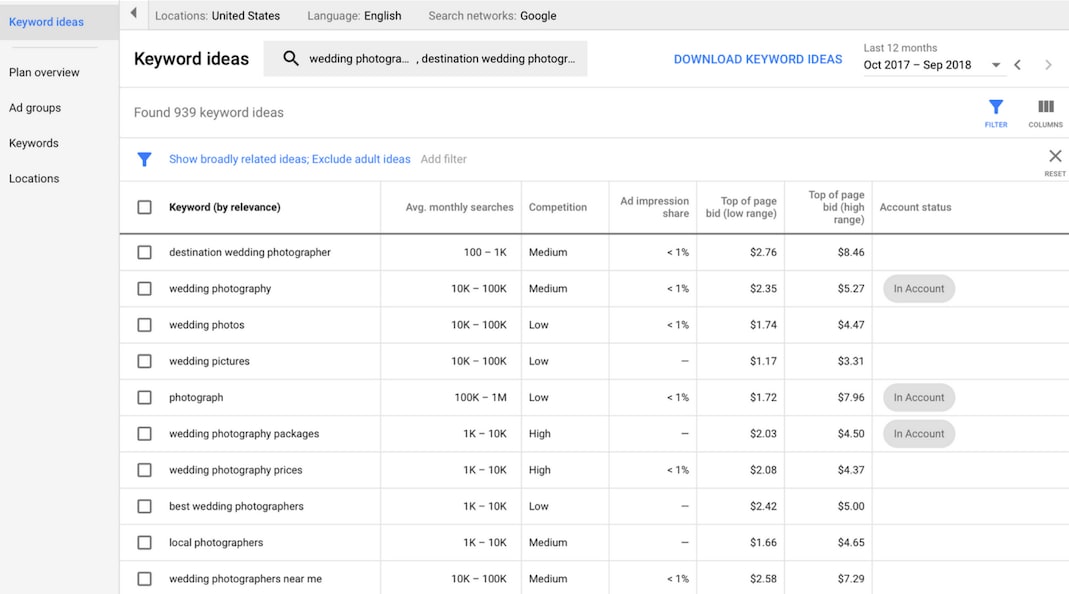Check photograph row

145,398
